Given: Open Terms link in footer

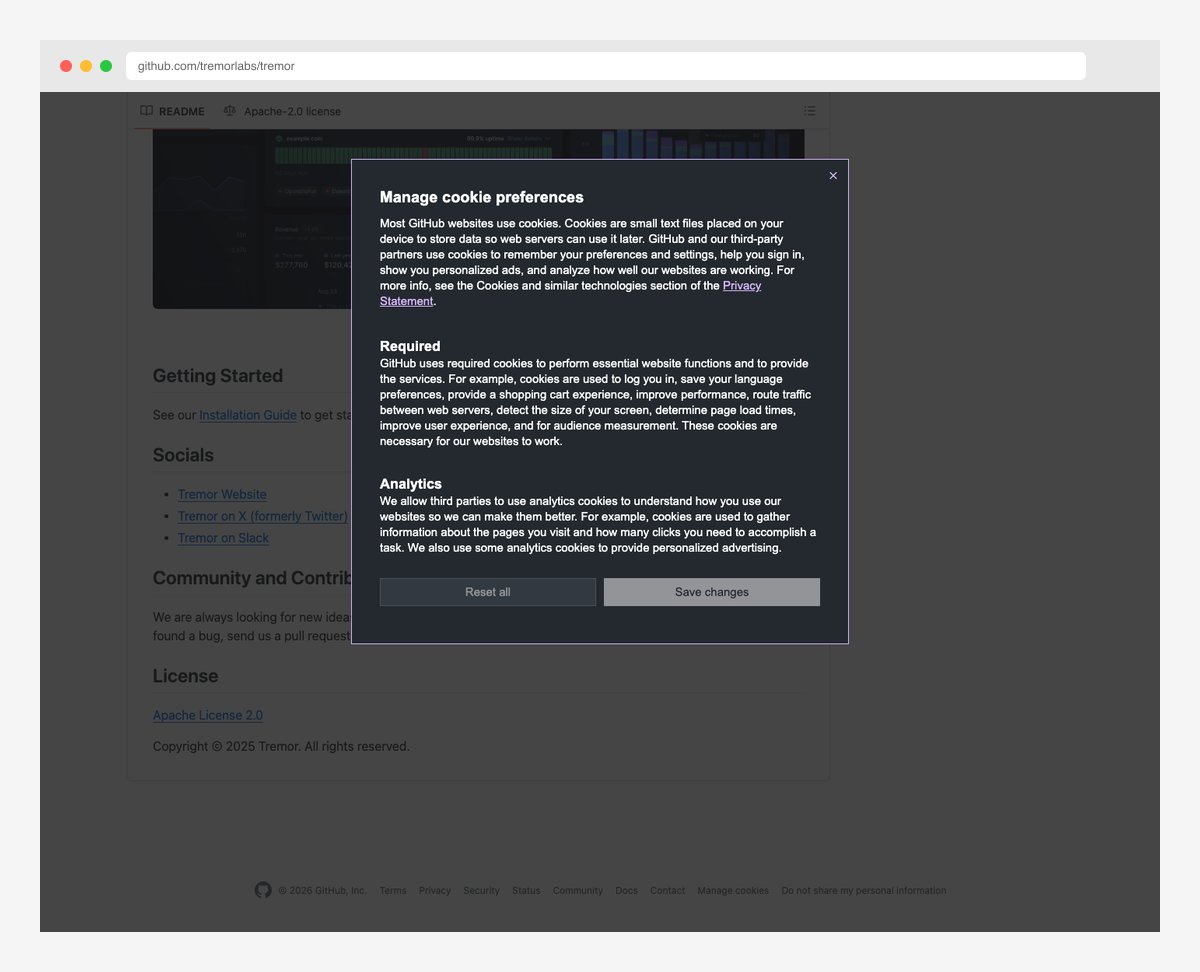Looking at the screenshot, I should coord(392,890).
